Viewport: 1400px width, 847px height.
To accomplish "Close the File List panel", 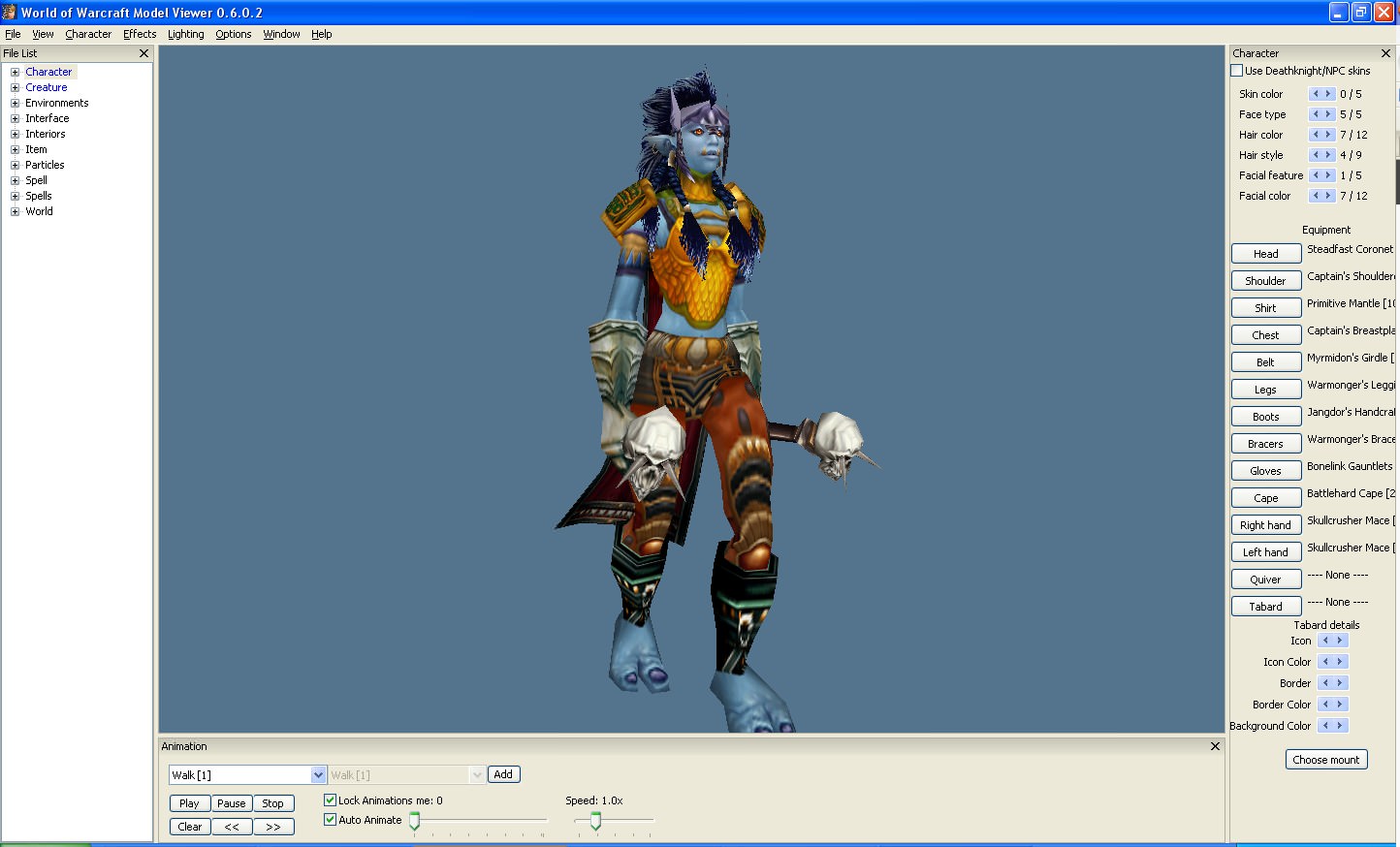I will click(144, 53).
